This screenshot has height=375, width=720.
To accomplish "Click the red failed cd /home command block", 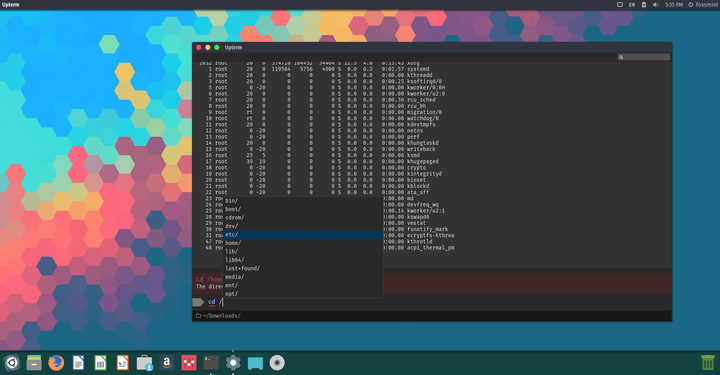I will pos(432,283).
